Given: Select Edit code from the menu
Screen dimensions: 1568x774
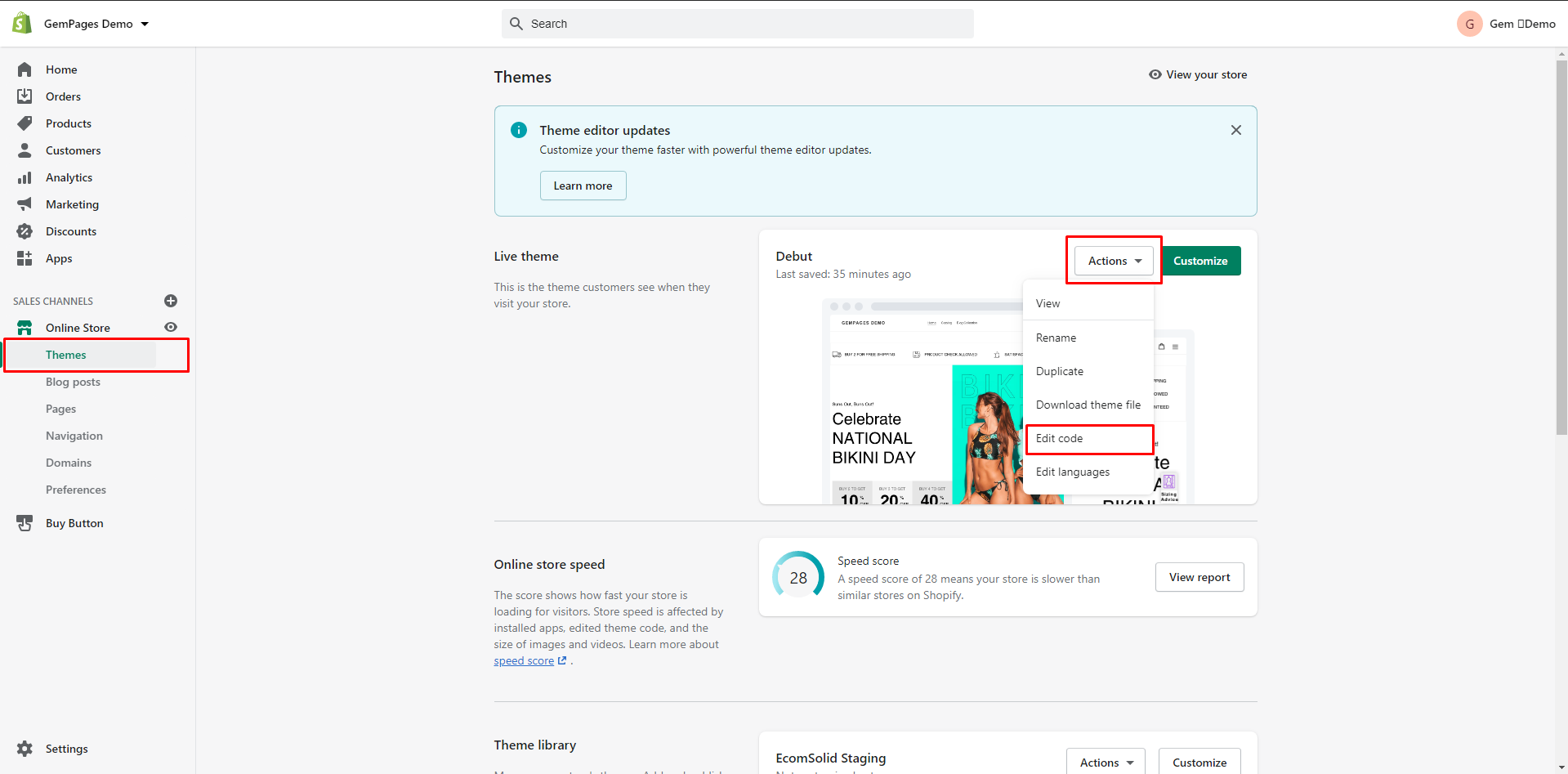Looking at the screenshot, I should [x=1059, y=439].
